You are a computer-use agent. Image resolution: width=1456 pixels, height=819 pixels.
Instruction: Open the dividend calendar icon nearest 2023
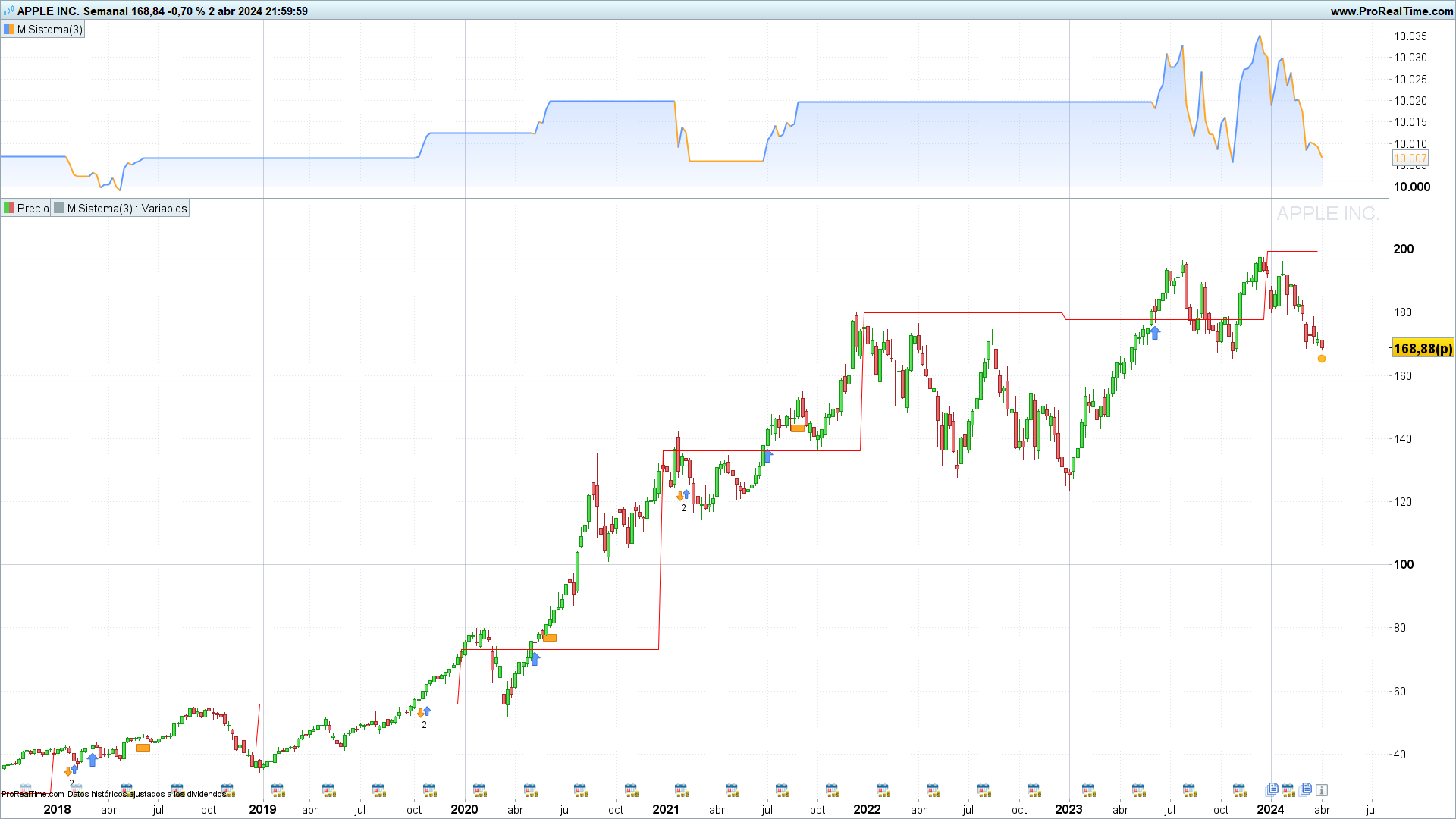click(x=1087, y=790)
